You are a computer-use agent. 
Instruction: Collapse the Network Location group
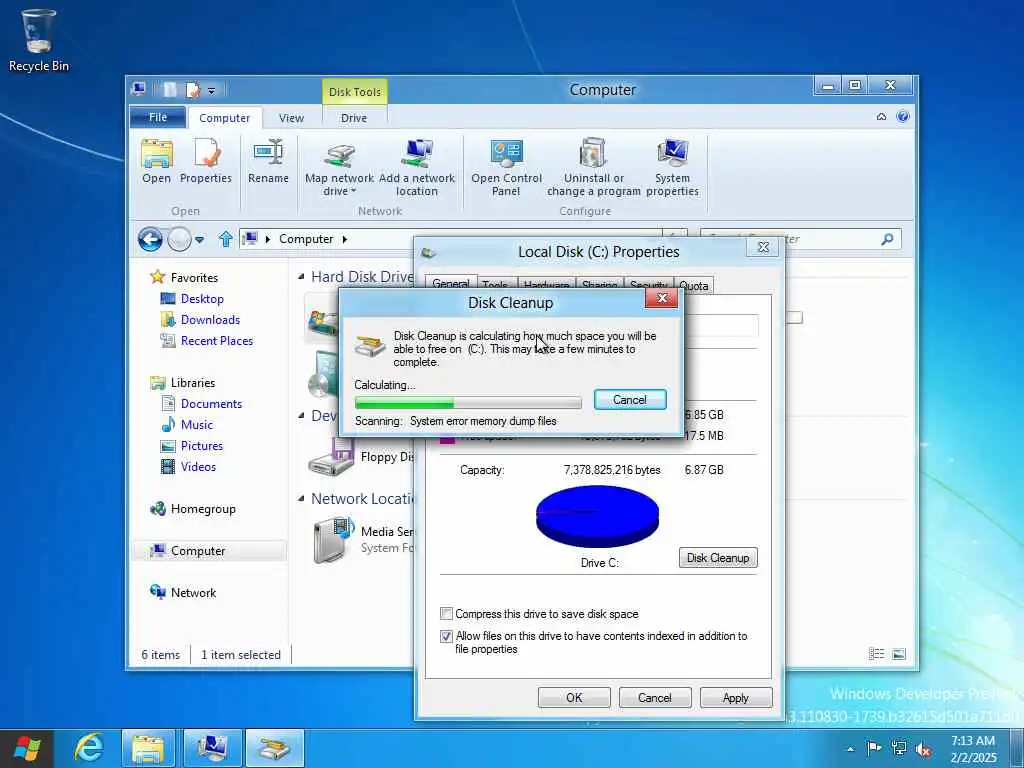[x=301, y=499]
